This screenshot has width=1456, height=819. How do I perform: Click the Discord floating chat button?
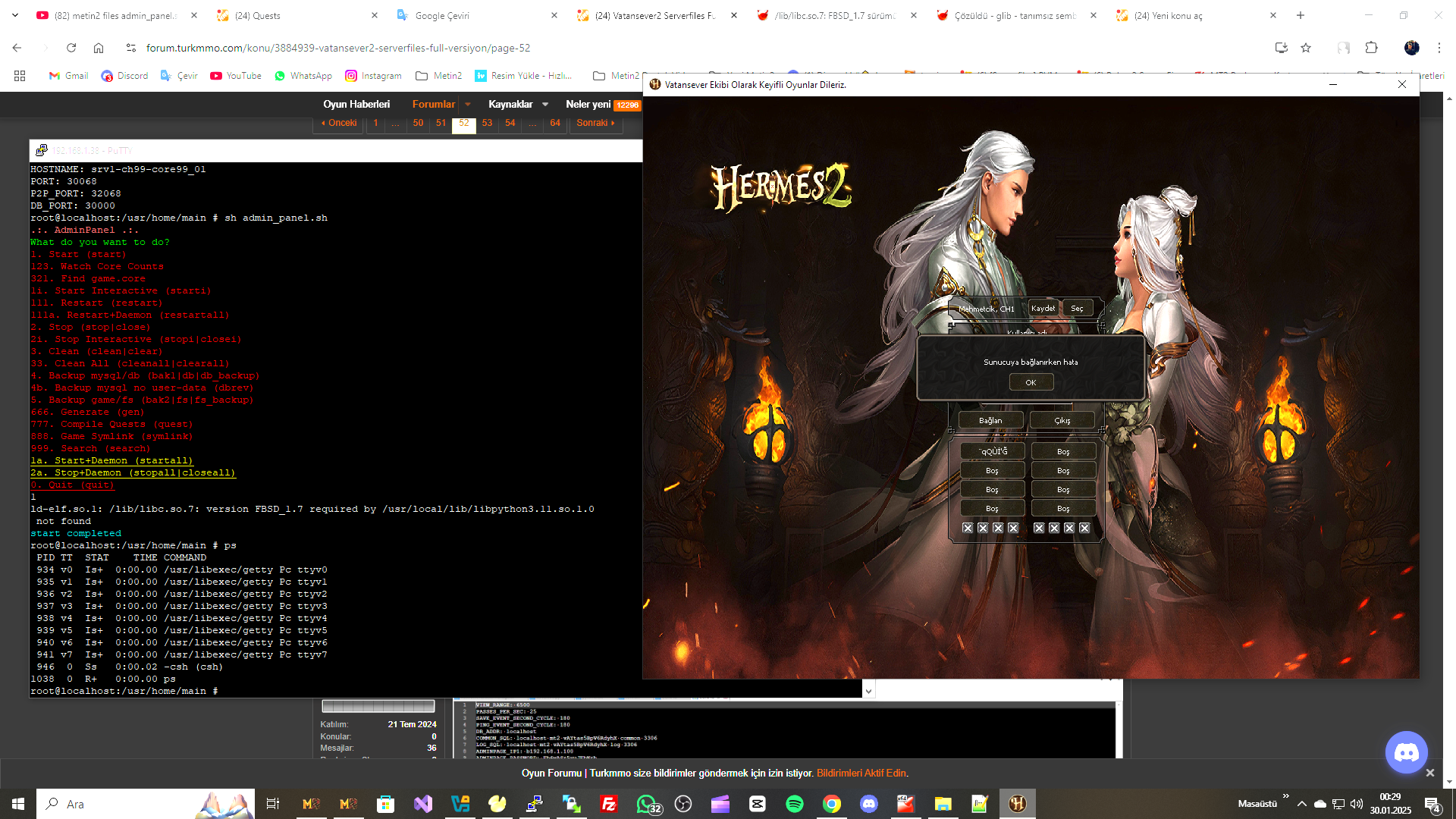click(1406, 752)
